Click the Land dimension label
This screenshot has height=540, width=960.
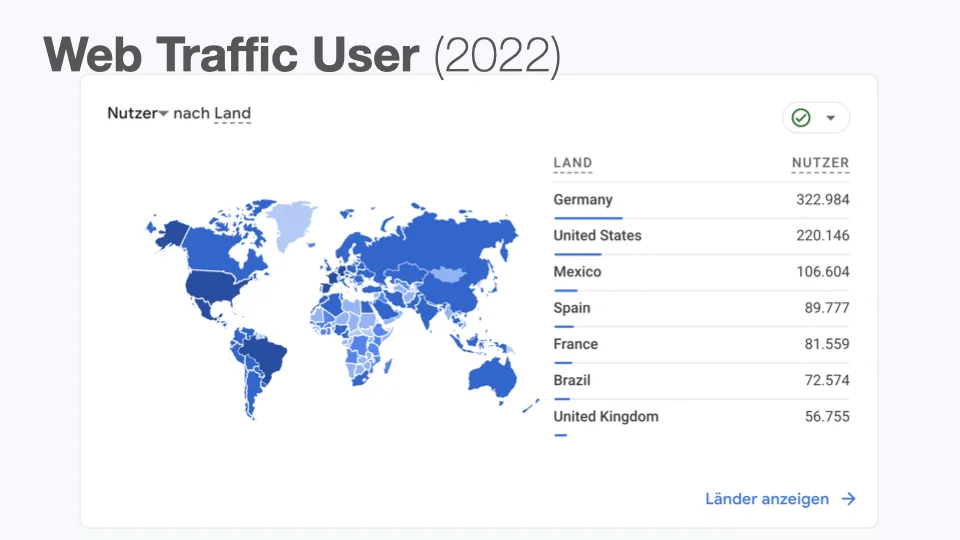tap(232, 113)
